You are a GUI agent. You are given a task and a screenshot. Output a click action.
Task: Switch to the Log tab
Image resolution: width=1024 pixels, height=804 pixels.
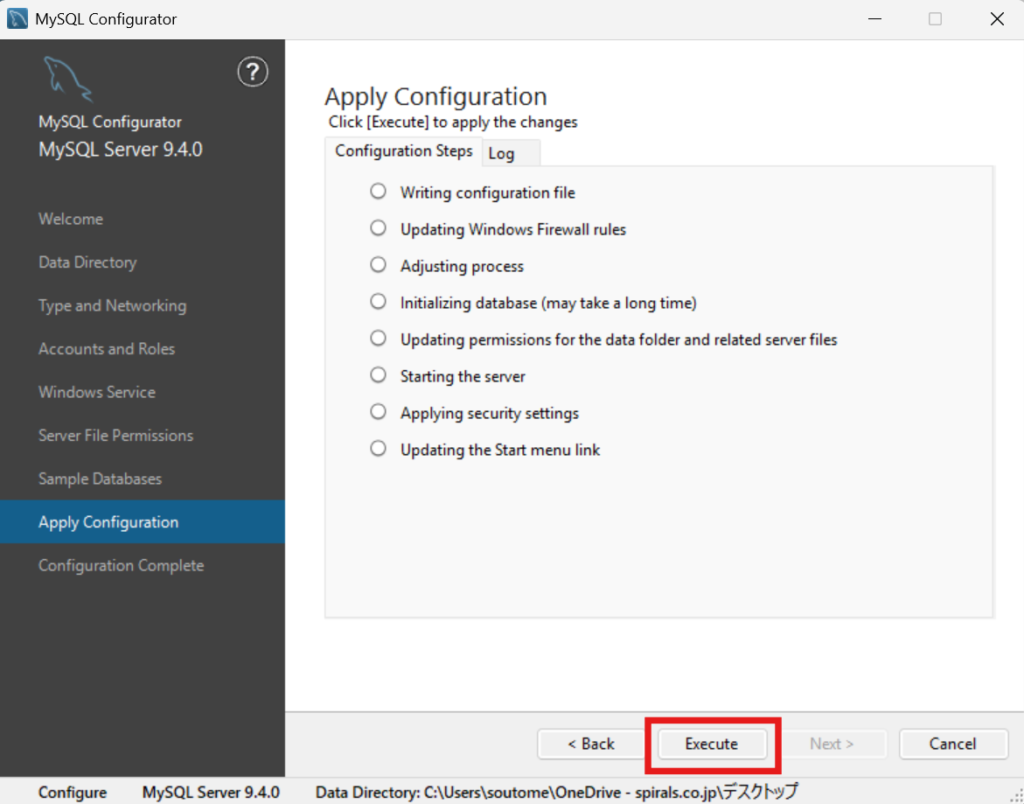click(502, 153)
